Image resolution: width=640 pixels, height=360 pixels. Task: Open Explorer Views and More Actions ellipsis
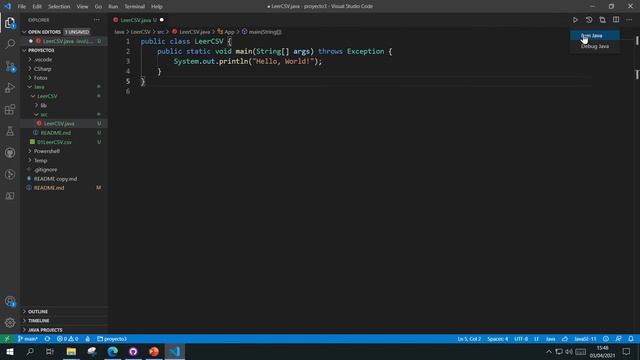click(96, 20)
